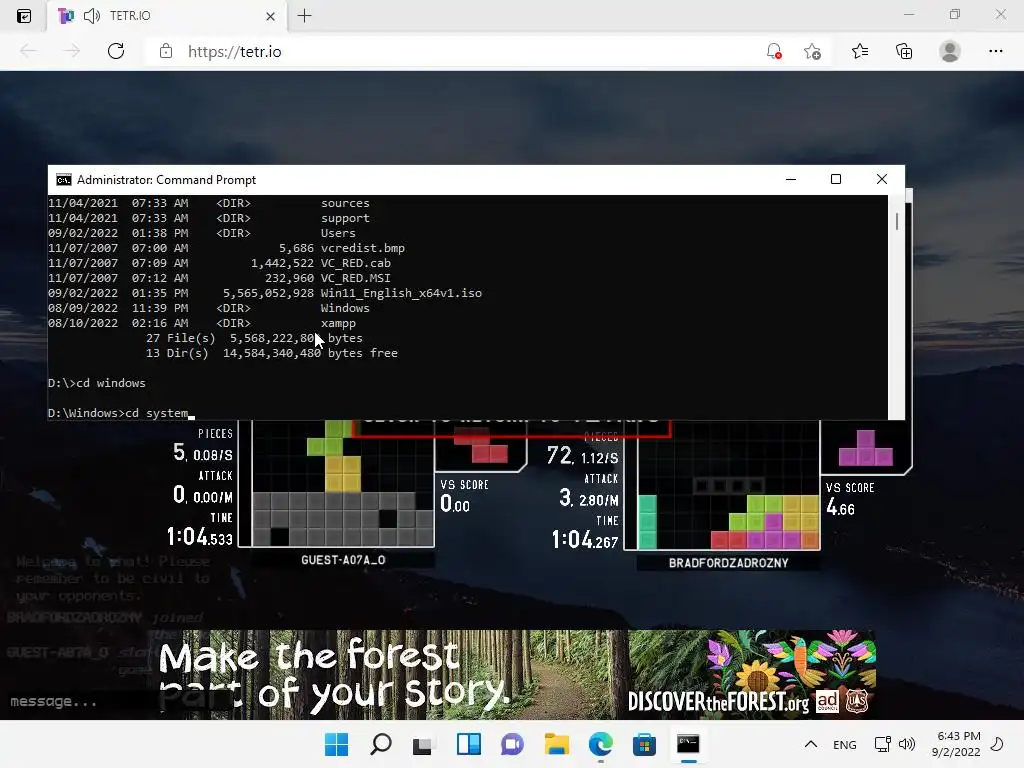Click VS SCORE 0.00 value
Screen dimensions: 1024x768
pos(455,504)
